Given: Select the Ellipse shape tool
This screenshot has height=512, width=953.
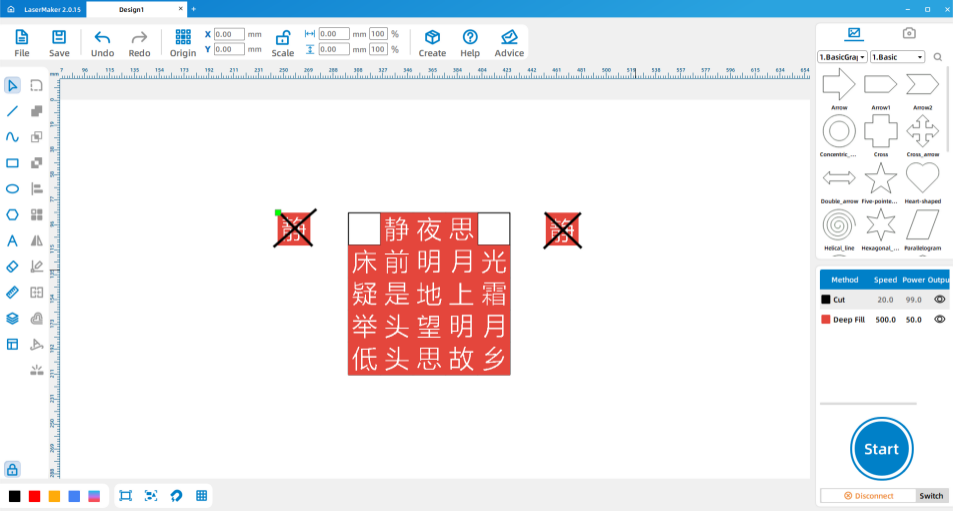Looking at the screenshot, I should [12, 189].
